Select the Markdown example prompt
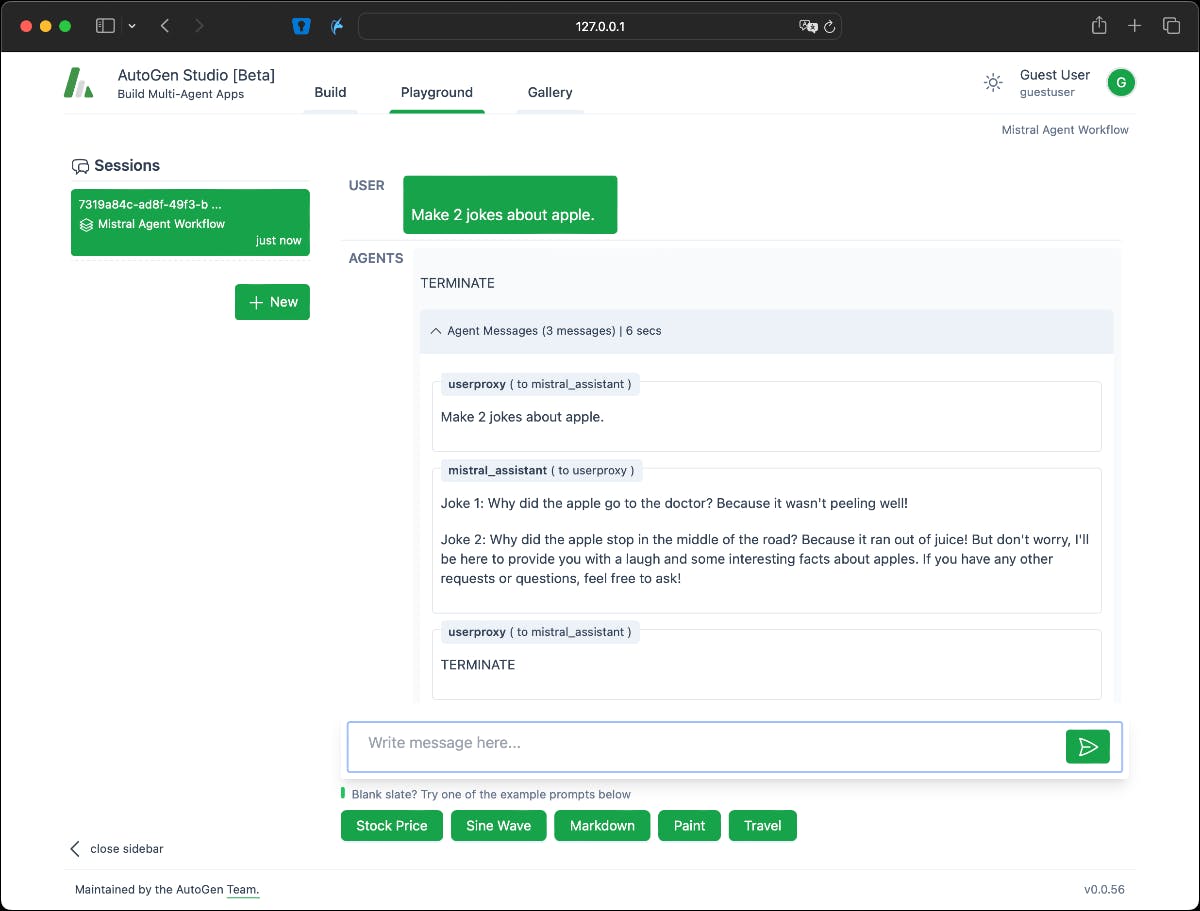This screenshot has width=1200, height=911. tap(602, 826)
